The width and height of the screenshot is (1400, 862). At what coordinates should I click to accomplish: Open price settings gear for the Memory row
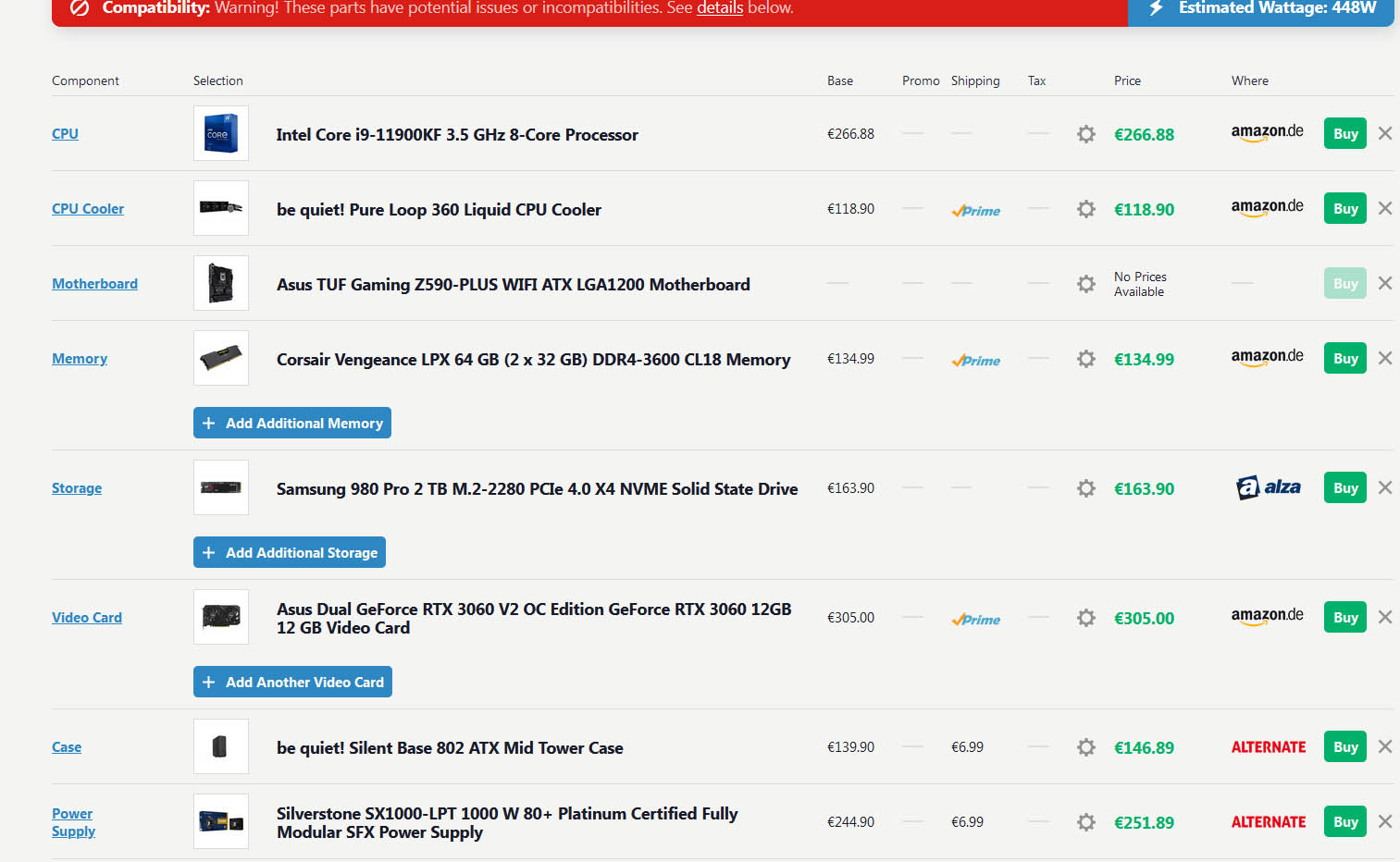click(1086, 359)
